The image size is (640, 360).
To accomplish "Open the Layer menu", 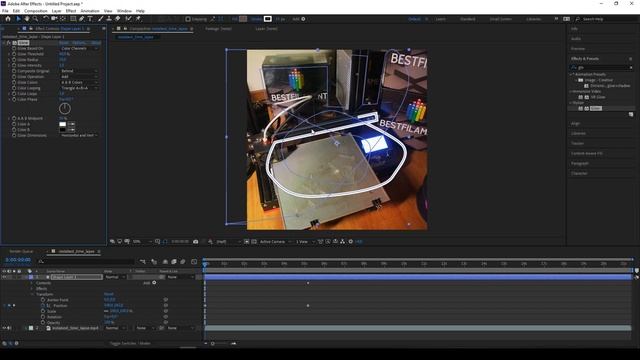I will pos(56,11).
